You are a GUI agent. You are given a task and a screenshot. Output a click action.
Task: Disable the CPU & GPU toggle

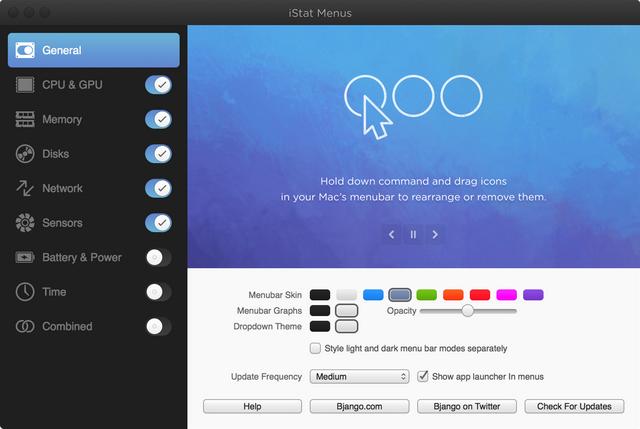[x=158, y=85]
